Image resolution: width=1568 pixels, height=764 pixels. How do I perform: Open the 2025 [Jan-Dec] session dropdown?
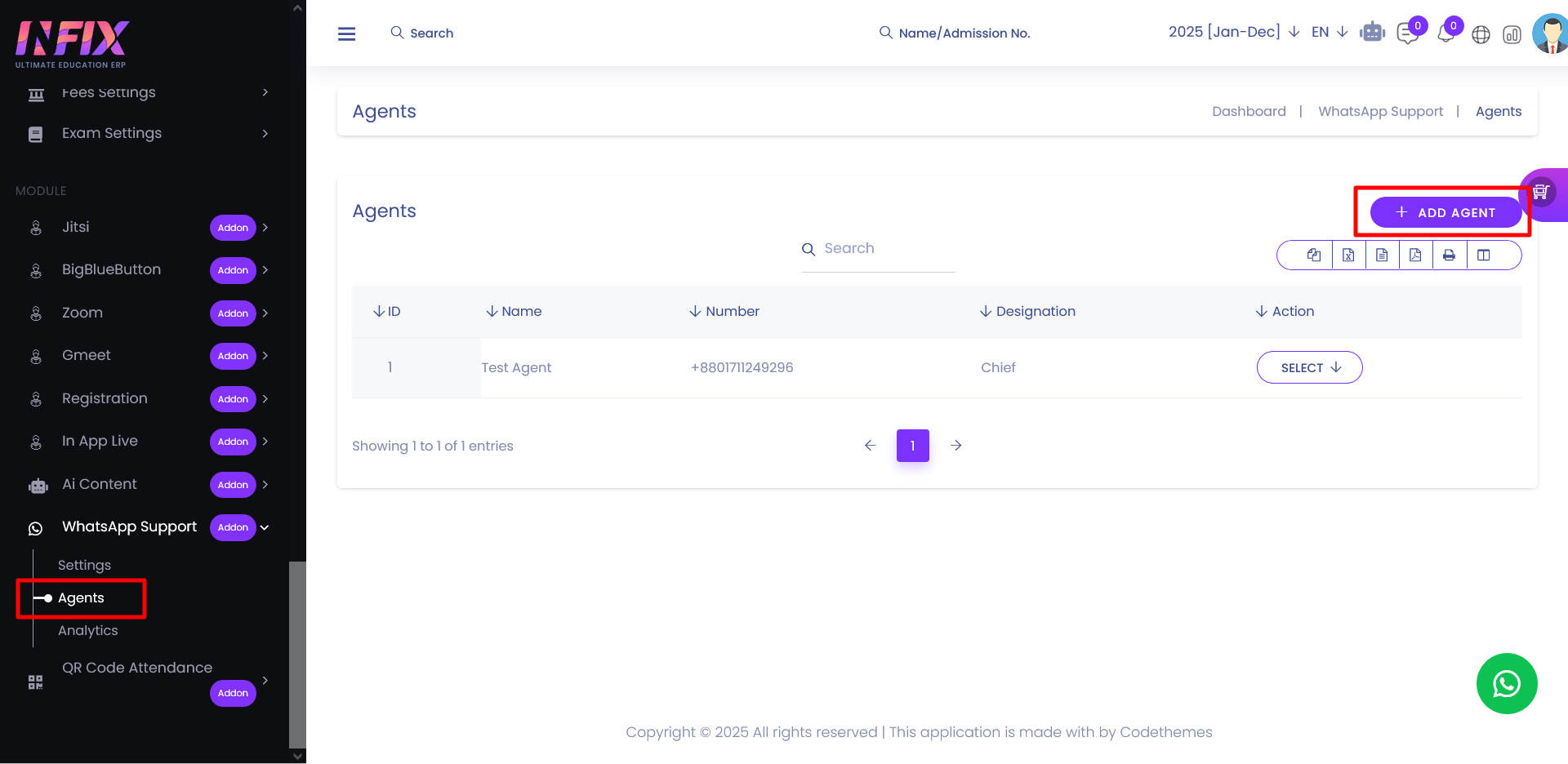tap(1233, 32)
